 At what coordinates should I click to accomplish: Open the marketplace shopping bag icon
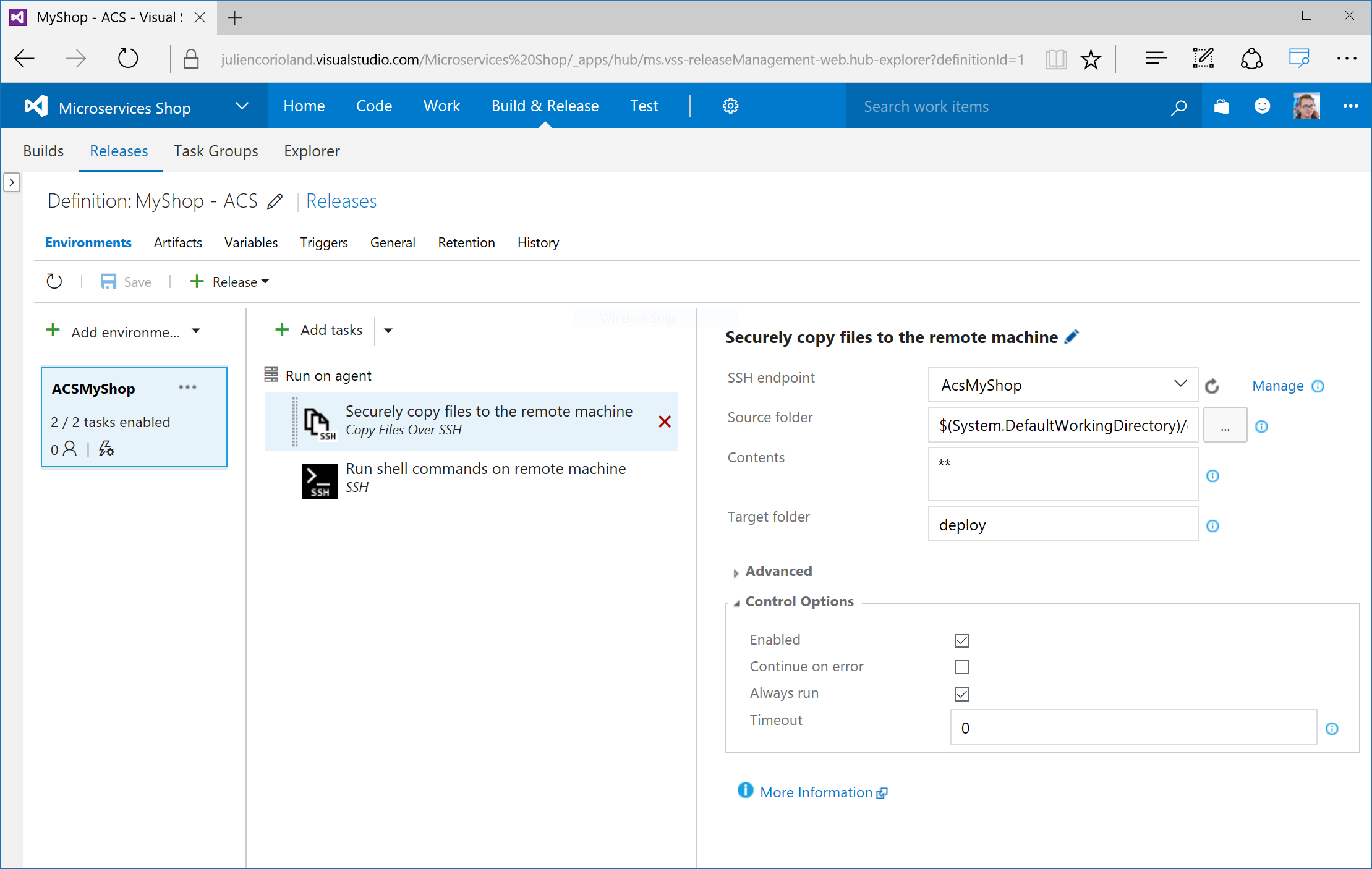pos(1221,106)
